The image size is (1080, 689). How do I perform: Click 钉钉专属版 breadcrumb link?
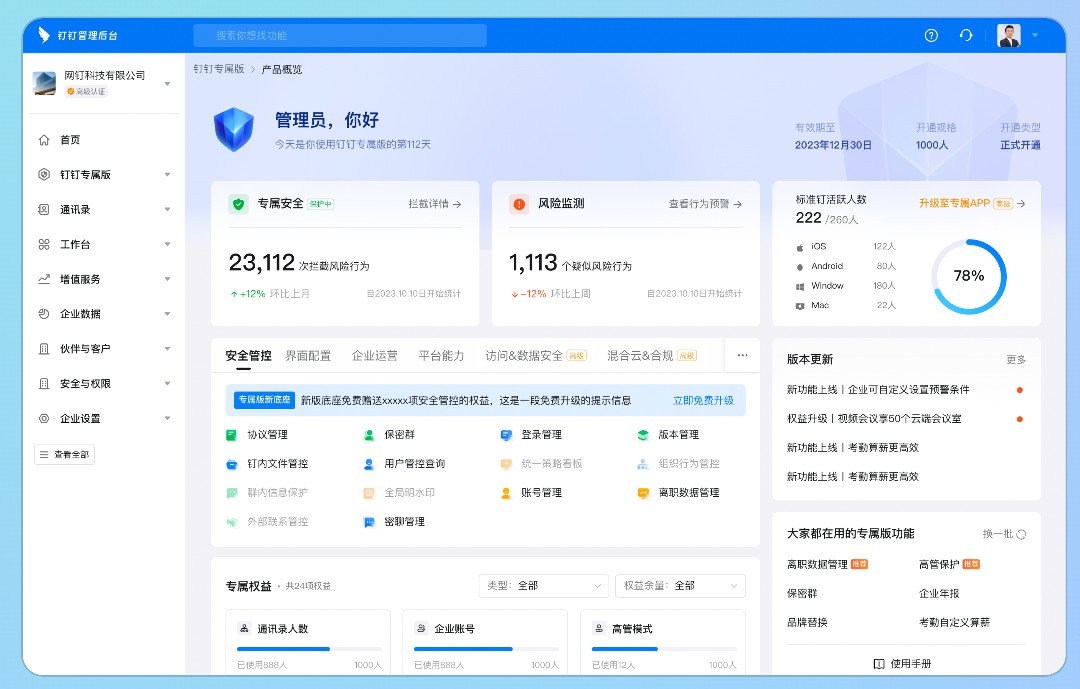pos(219,69)
